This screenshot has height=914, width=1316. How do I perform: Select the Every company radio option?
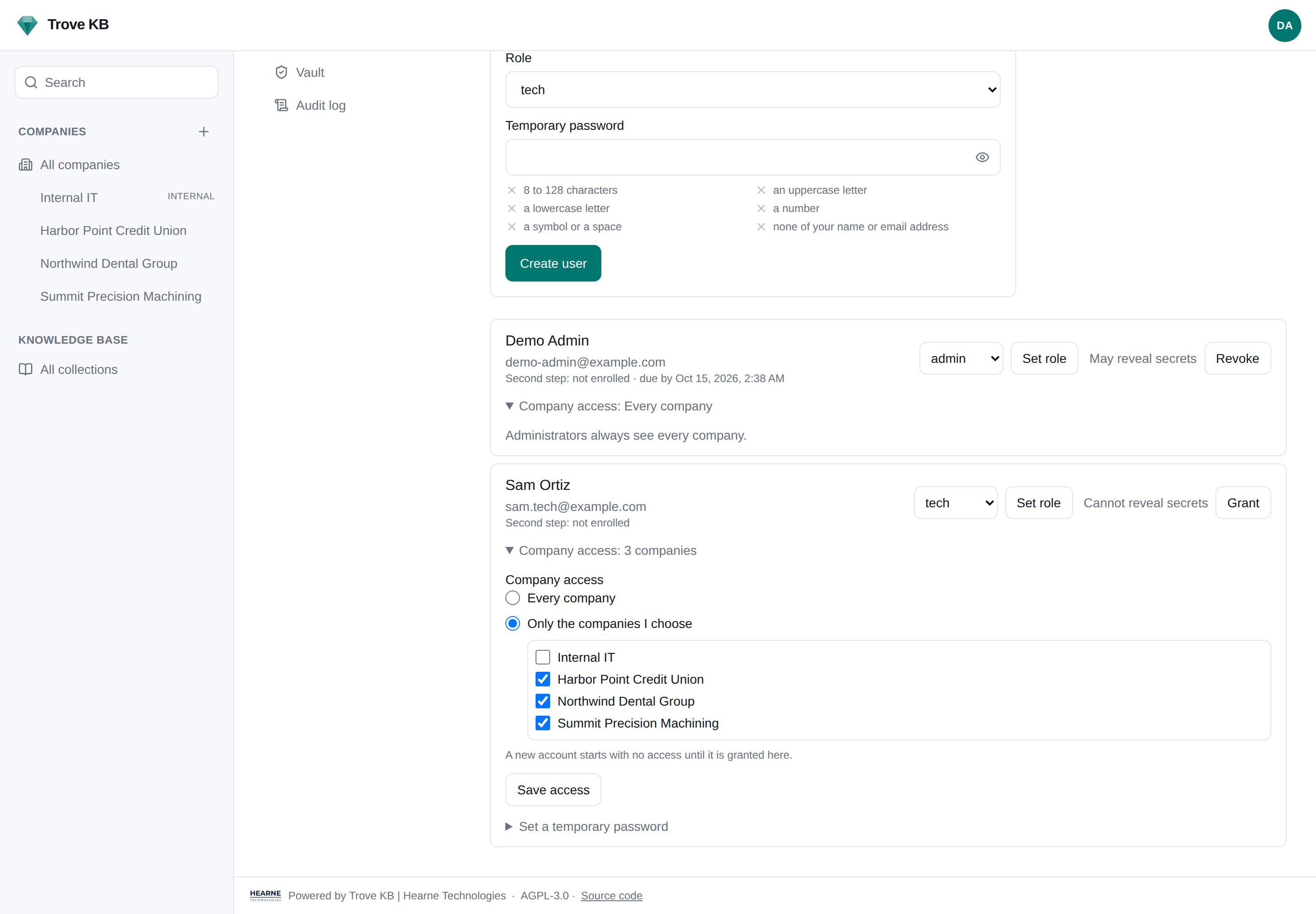click(x=513, y=598)
